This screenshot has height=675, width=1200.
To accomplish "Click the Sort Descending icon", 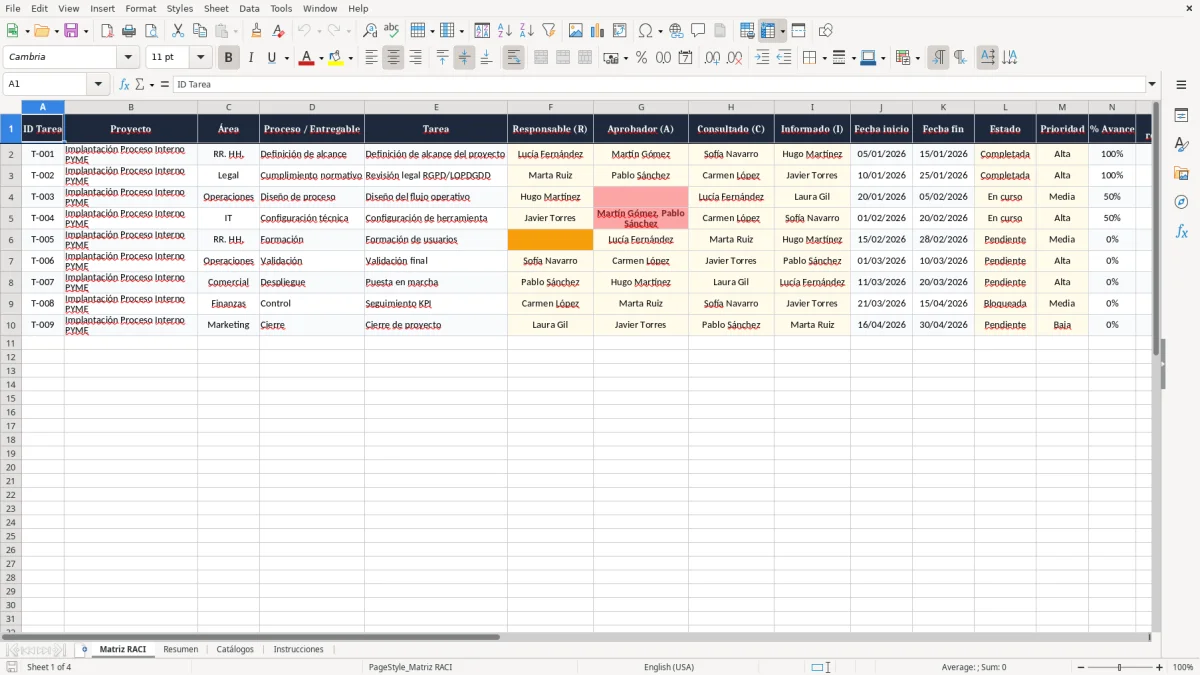I will (527, 31).
